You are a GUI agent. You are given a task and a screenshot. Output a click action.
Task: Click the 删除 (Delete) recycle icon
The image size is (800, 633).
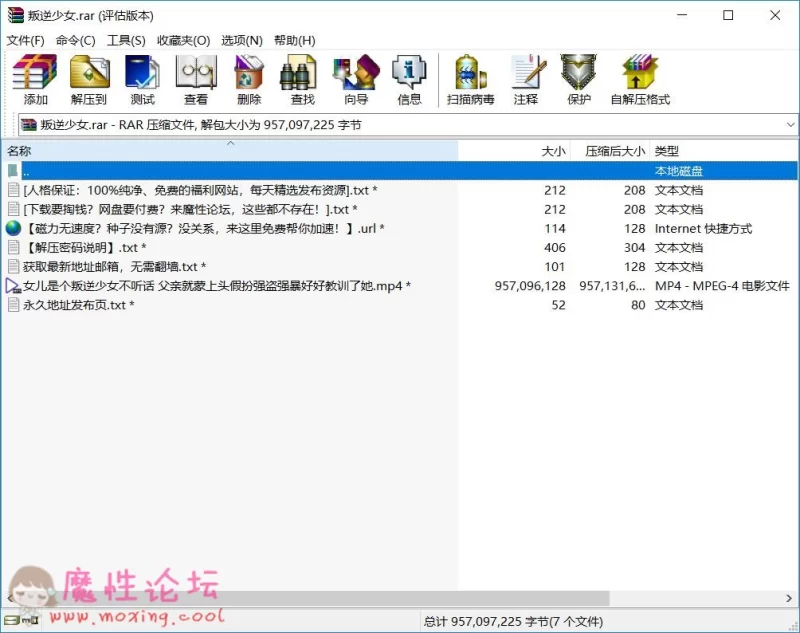coord(249,72)
